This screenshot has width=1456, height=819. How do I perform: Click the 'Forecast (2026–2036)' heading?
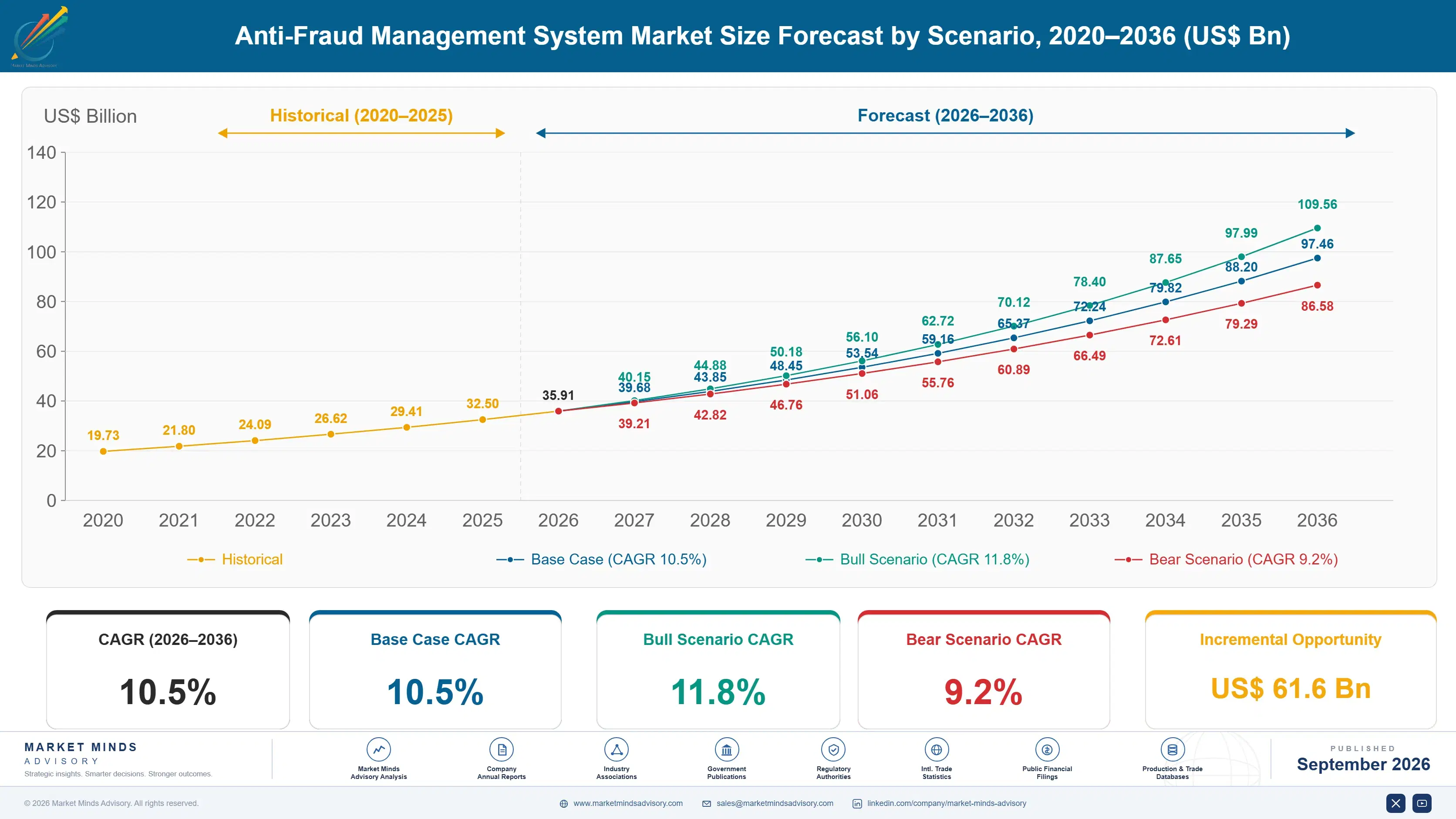[946, 116]
